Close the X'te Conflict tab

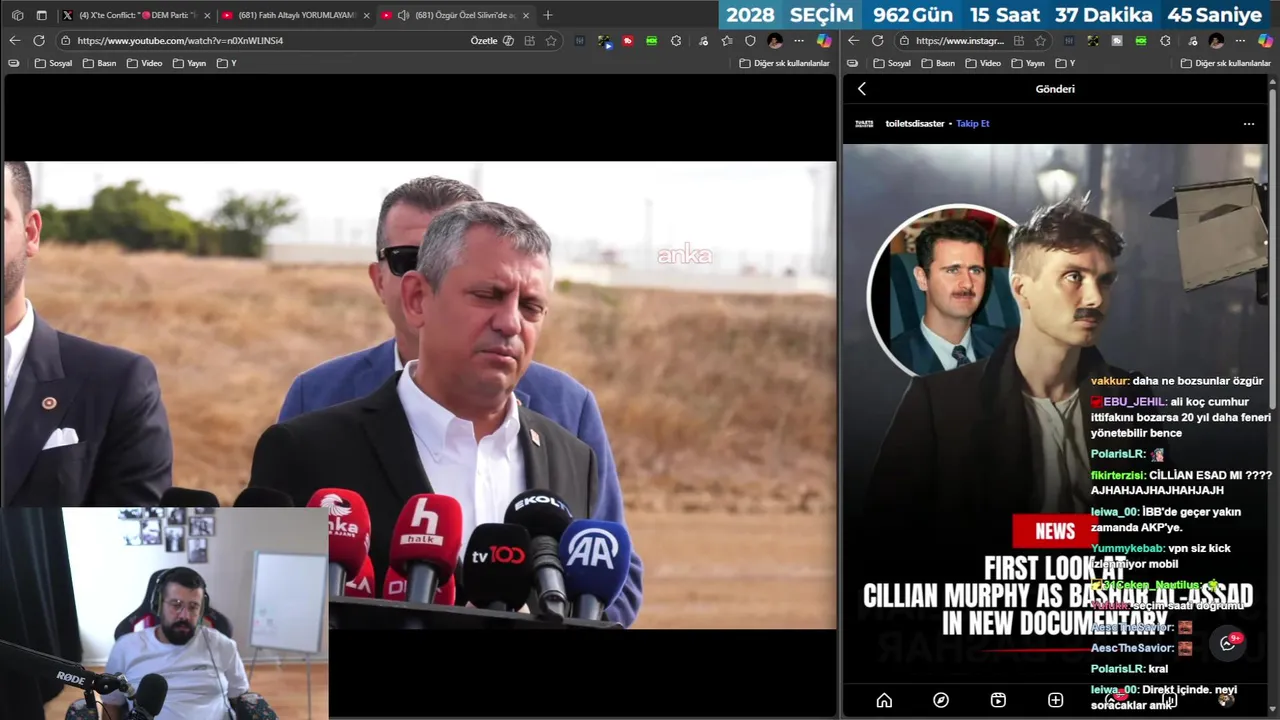pos(207,15)
